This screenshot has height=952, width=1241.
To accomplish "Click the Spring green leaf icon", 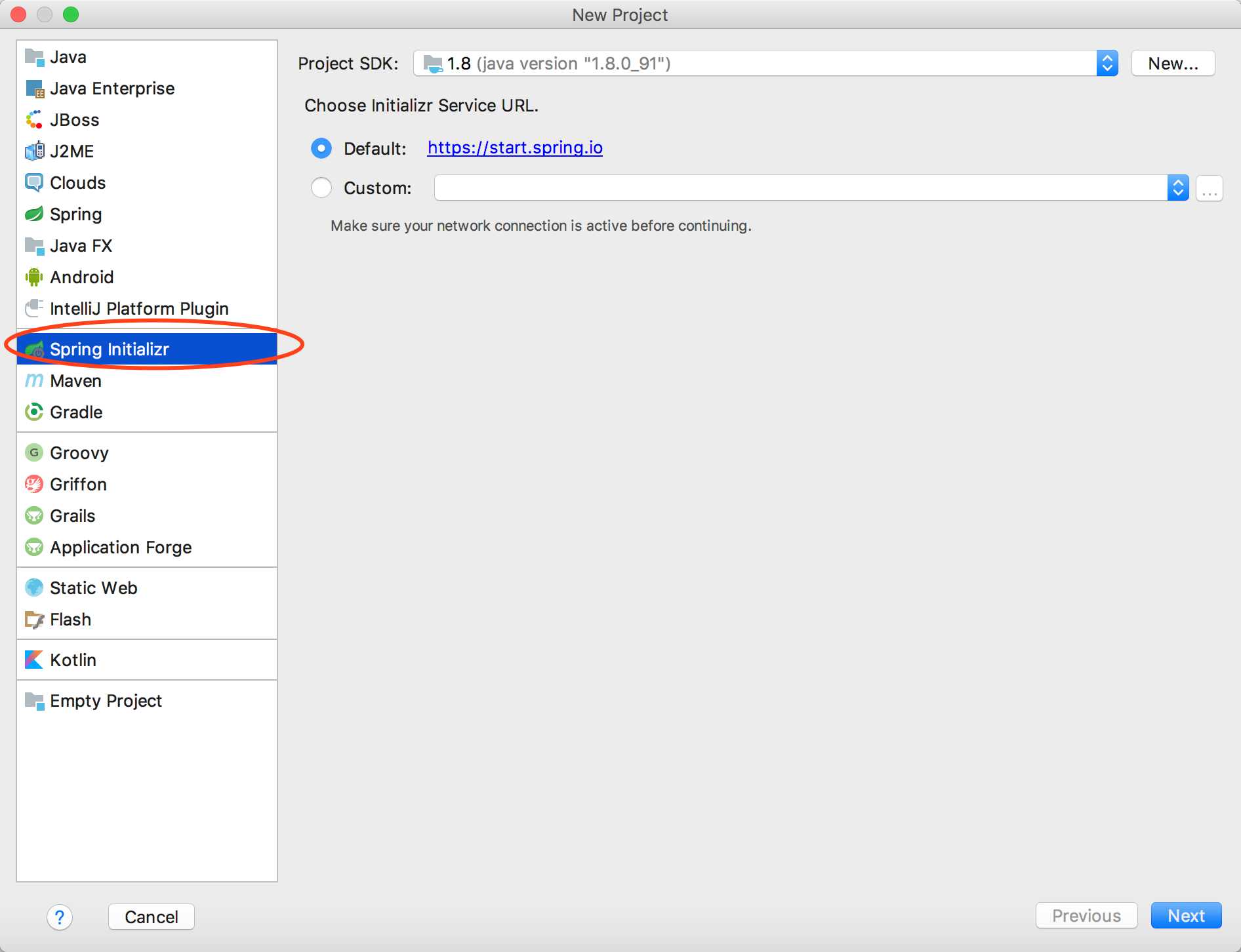I will click(x=34, y=214).
